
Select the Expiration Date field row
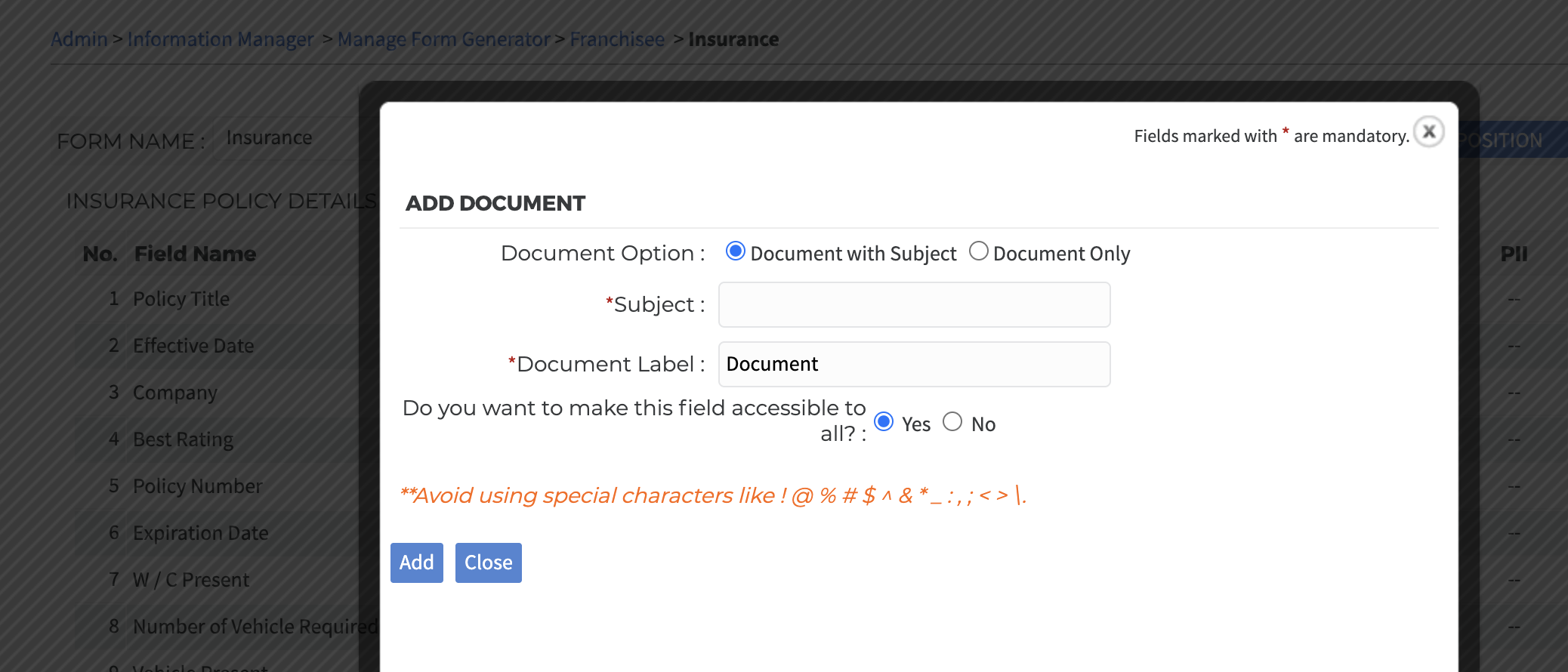pos(201,533)
